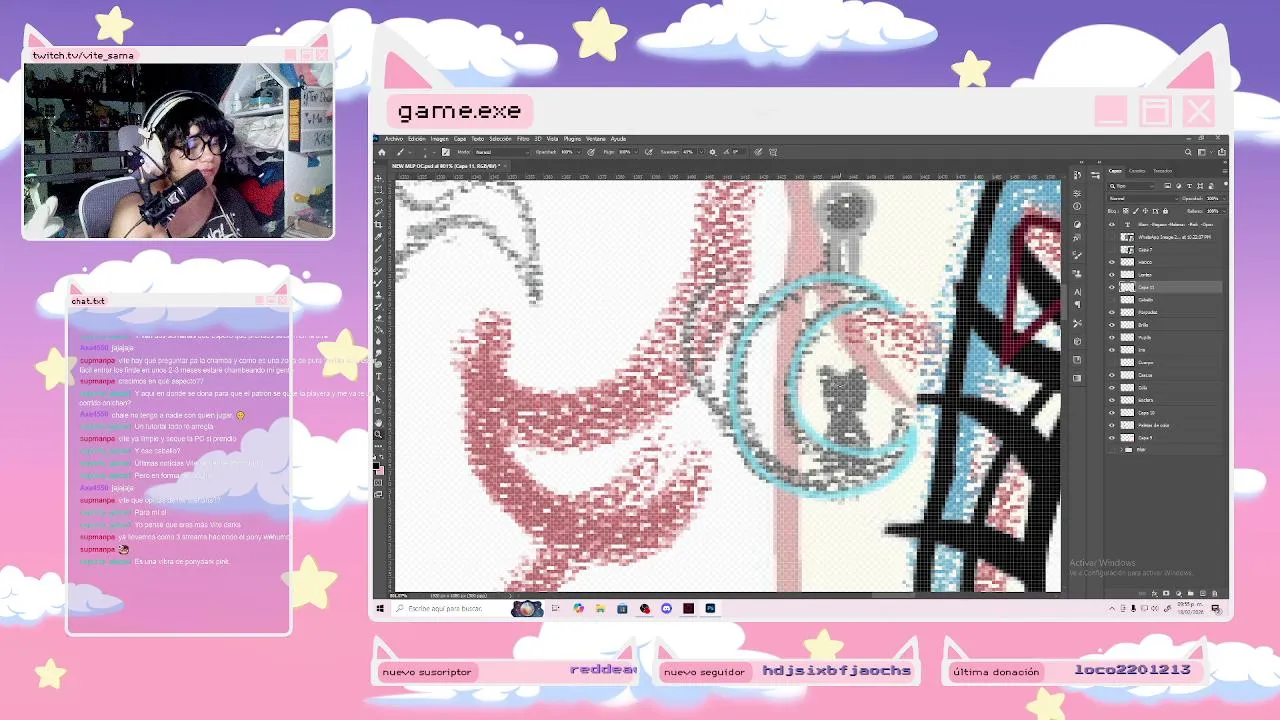Lock transparent pixels in Layers panel
This screenshot has height=720, width=1280.
pos(1126,211)
